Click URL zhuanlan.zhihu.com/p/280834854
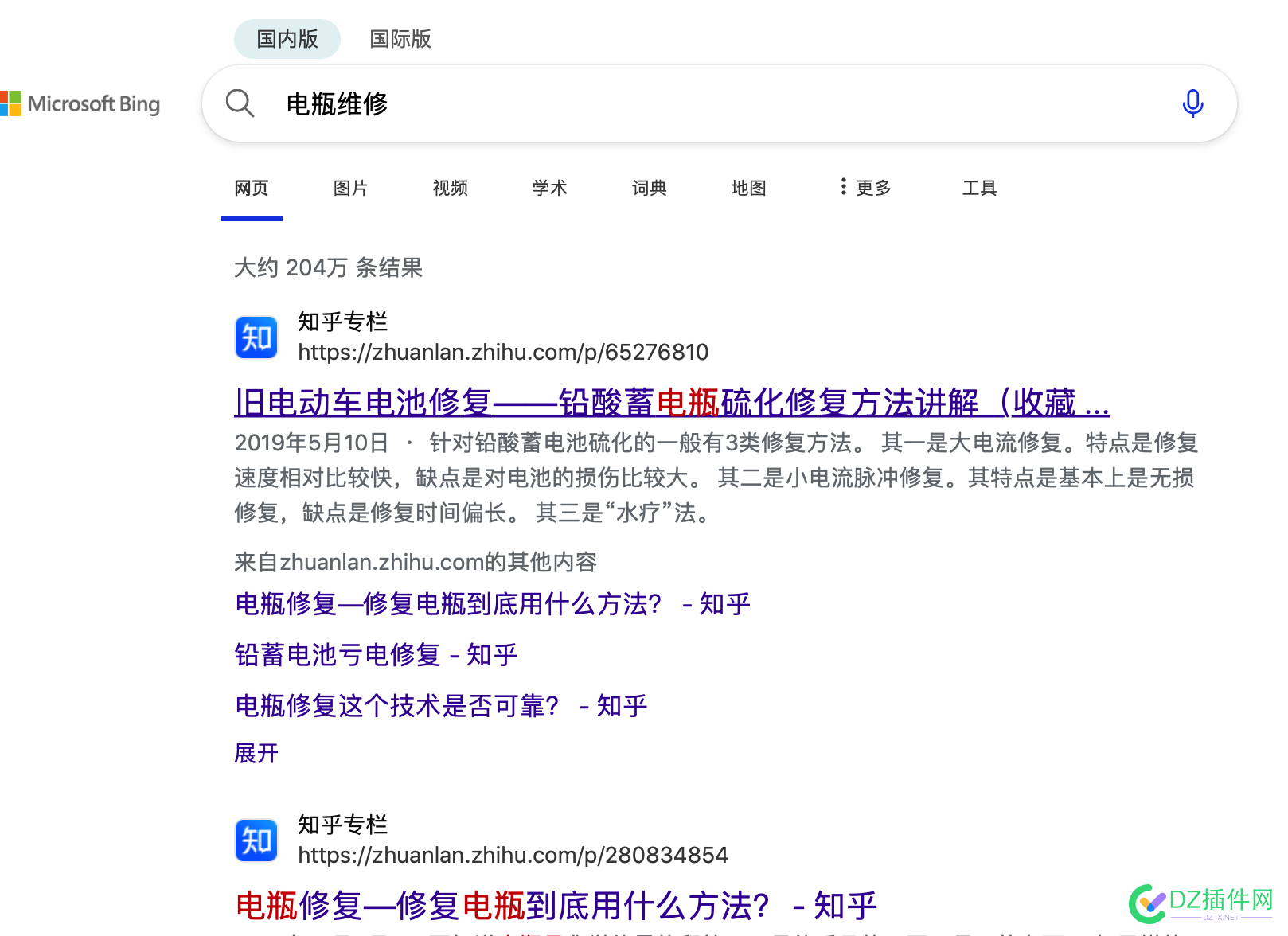 513,855
